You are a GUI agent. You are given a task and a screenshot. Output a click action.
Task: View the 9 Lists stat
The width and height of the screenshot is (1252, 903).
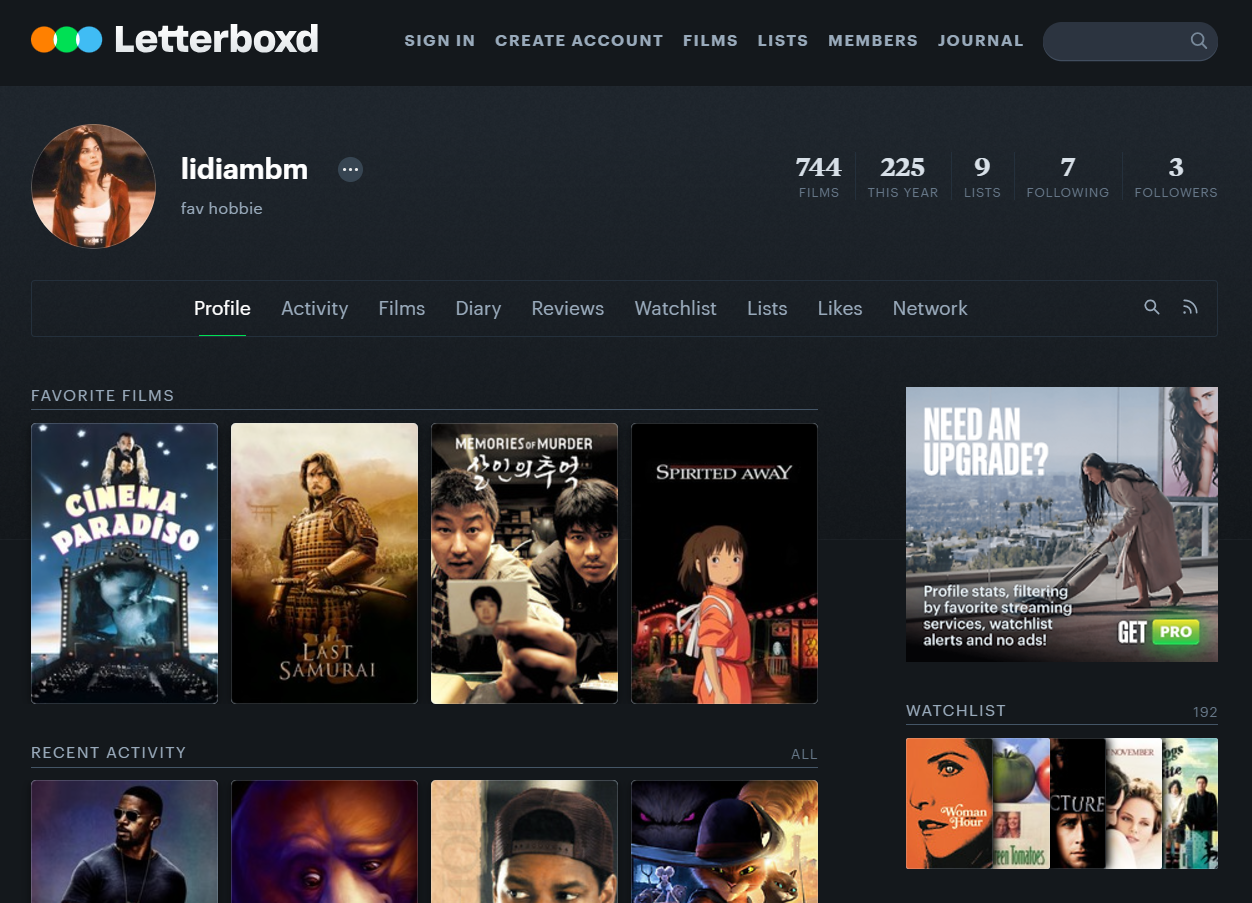pos(982,177)
